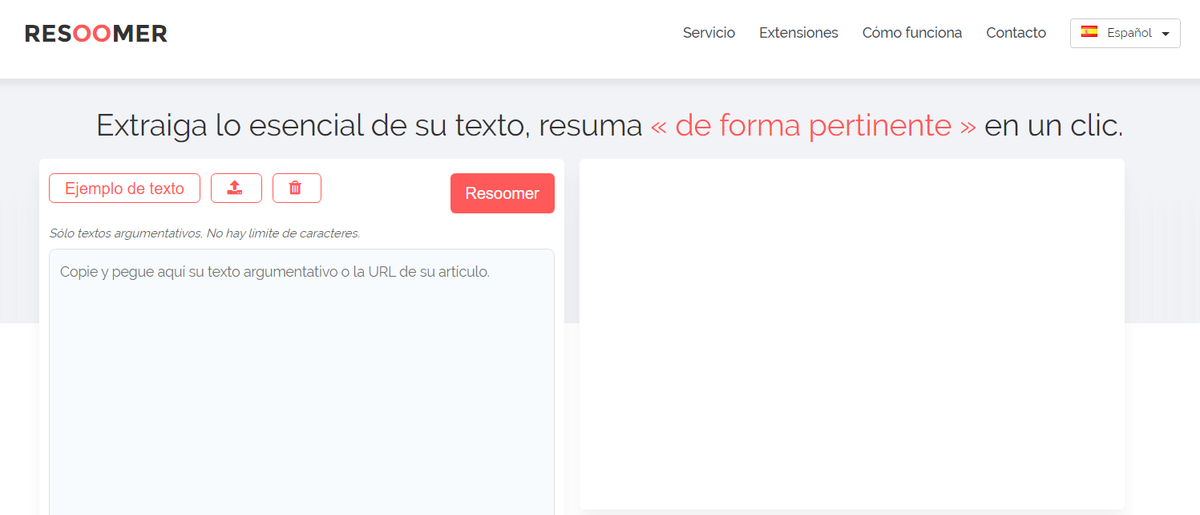Click the red Resoomer summarize button
This screenshot has width=1200, height=515.
coord(502,193)
